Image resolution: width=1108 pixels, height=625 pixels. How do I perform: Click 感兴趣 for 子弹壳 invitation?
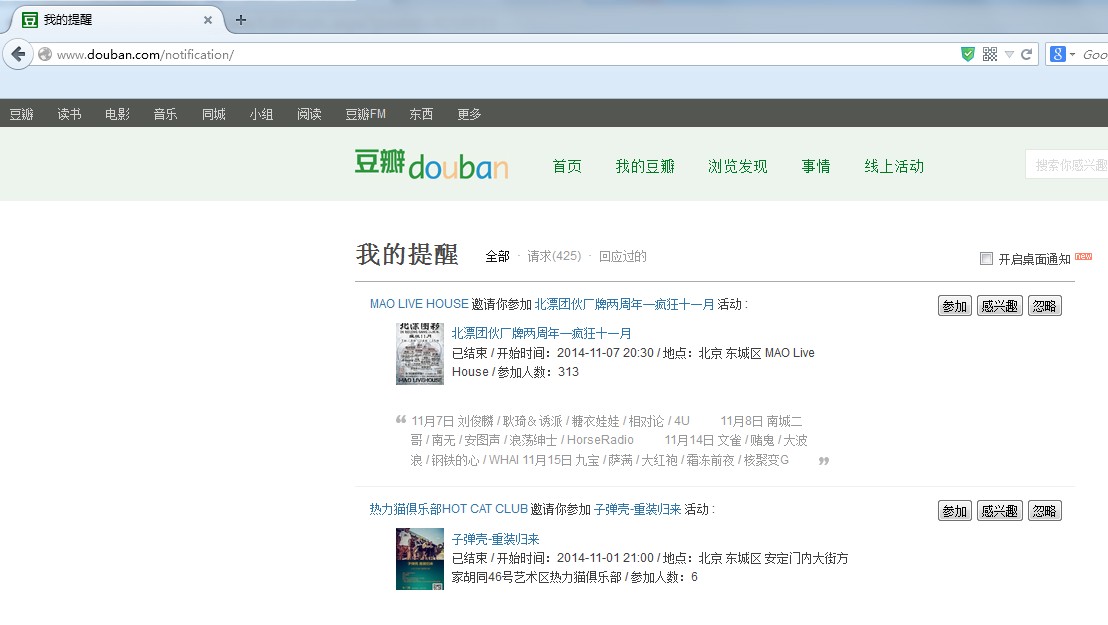pyautogui.click(x=1000, y=510)
